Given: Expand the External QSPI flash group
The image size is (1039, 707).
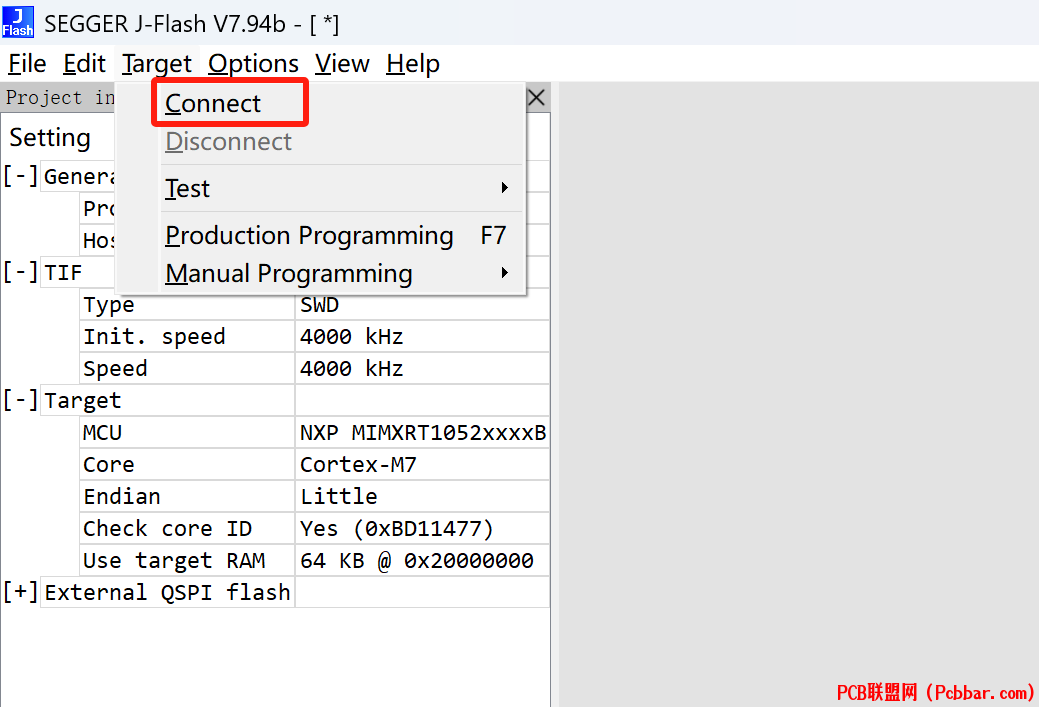Looking at the screenshot, I should click(20, 592).
